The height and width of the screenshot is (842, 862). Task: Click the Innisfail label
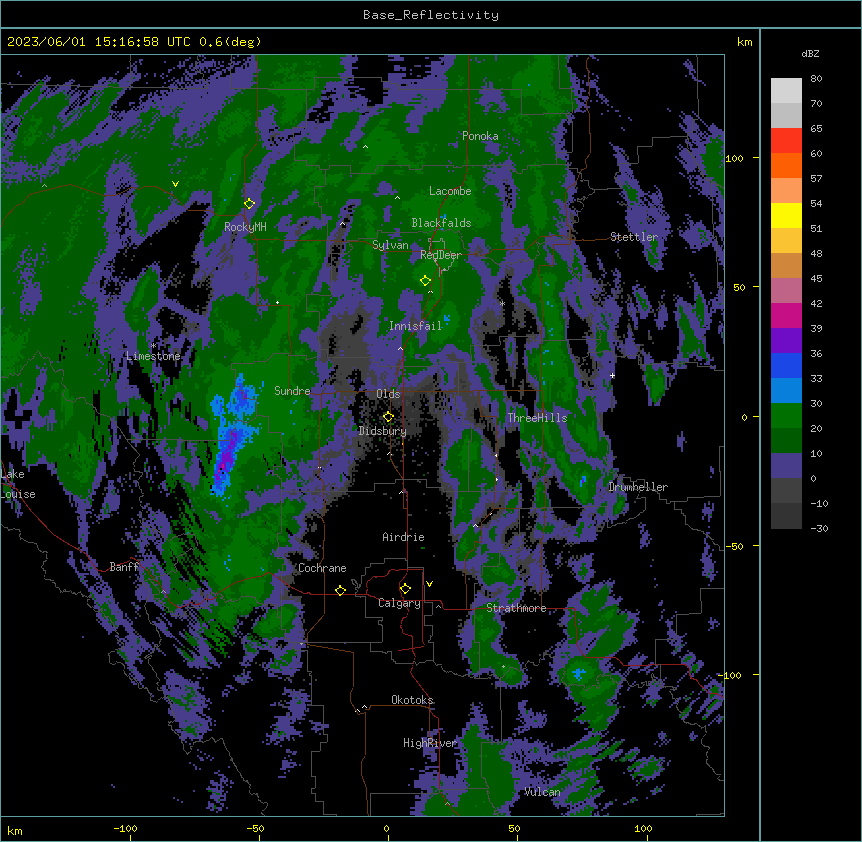(416, 326)
